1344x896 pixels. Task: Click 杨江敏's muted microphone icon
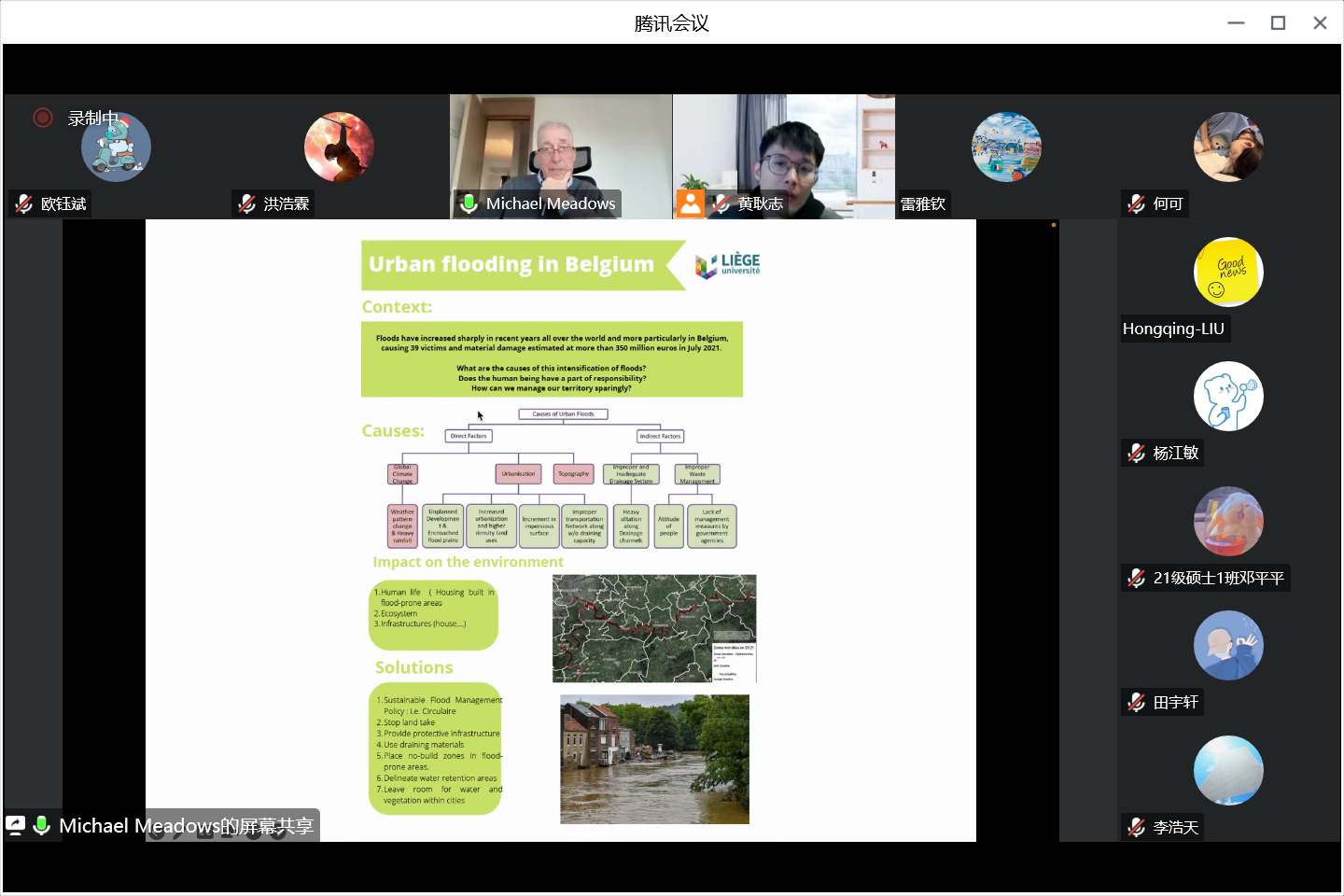(1137, 453)
